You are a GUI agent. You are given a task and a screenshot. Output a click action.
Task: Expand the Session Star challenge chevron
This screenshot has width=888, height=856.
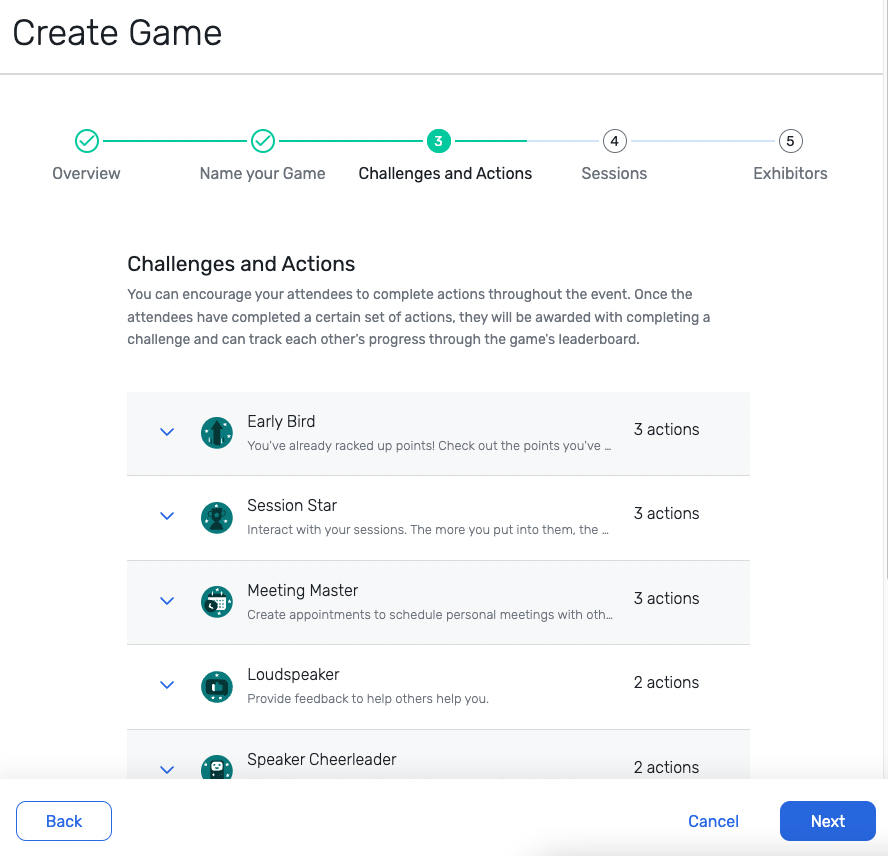point(167,516)
